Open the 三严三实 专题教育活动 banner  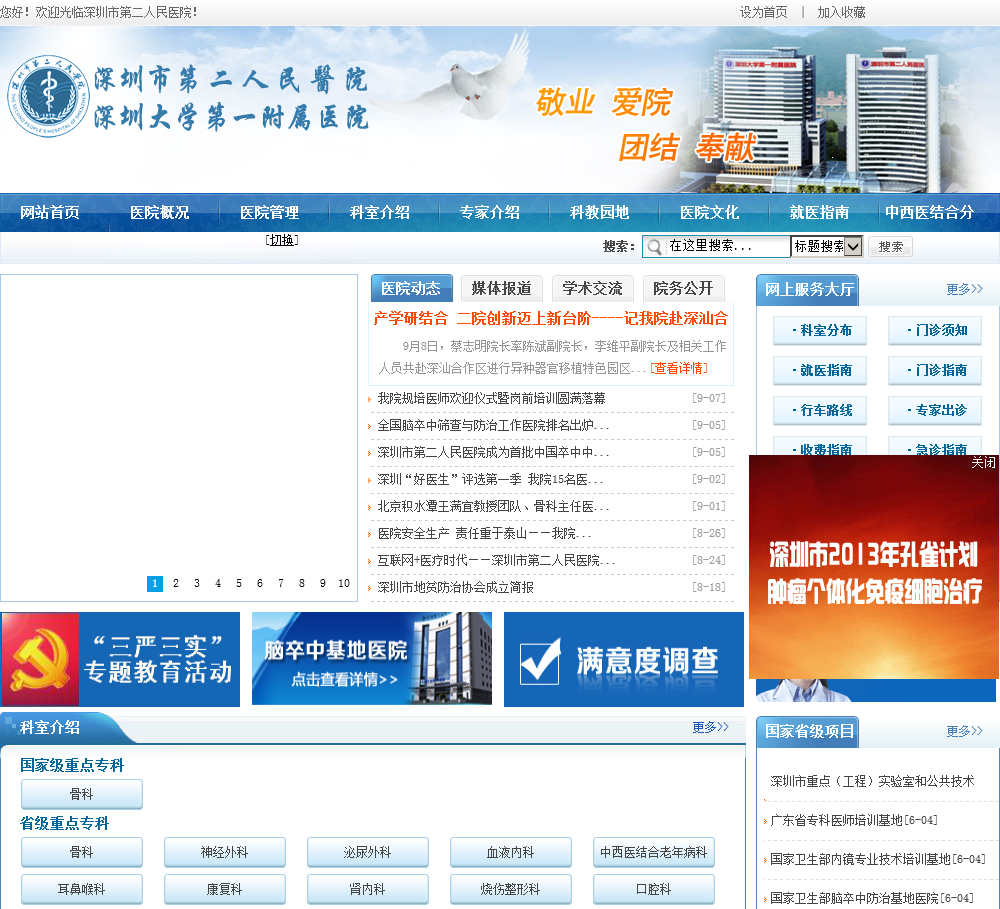coord(121,660)
